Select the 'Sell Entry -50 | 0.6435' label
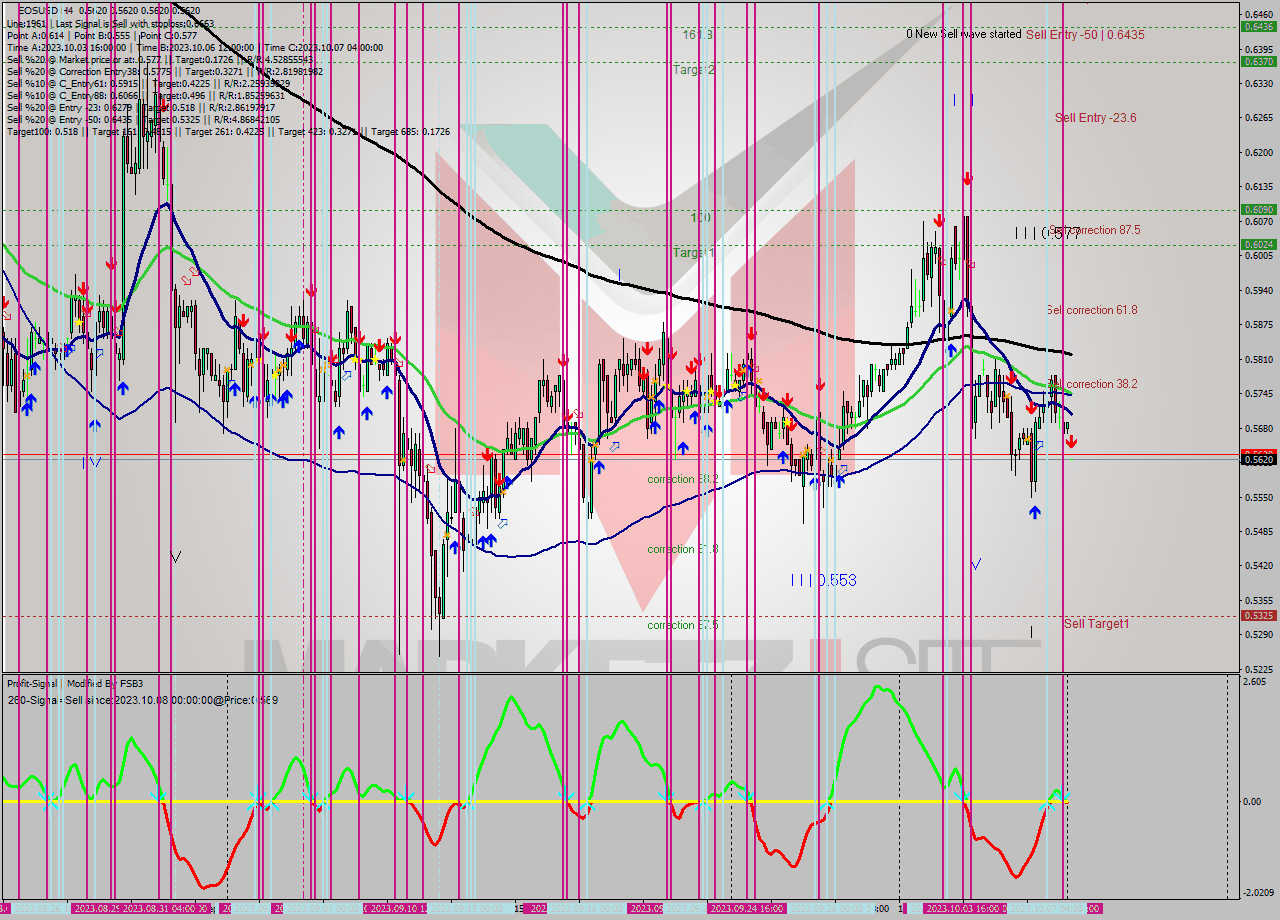The width and height of the screenshot is (1280, 920). (1085, 34)
